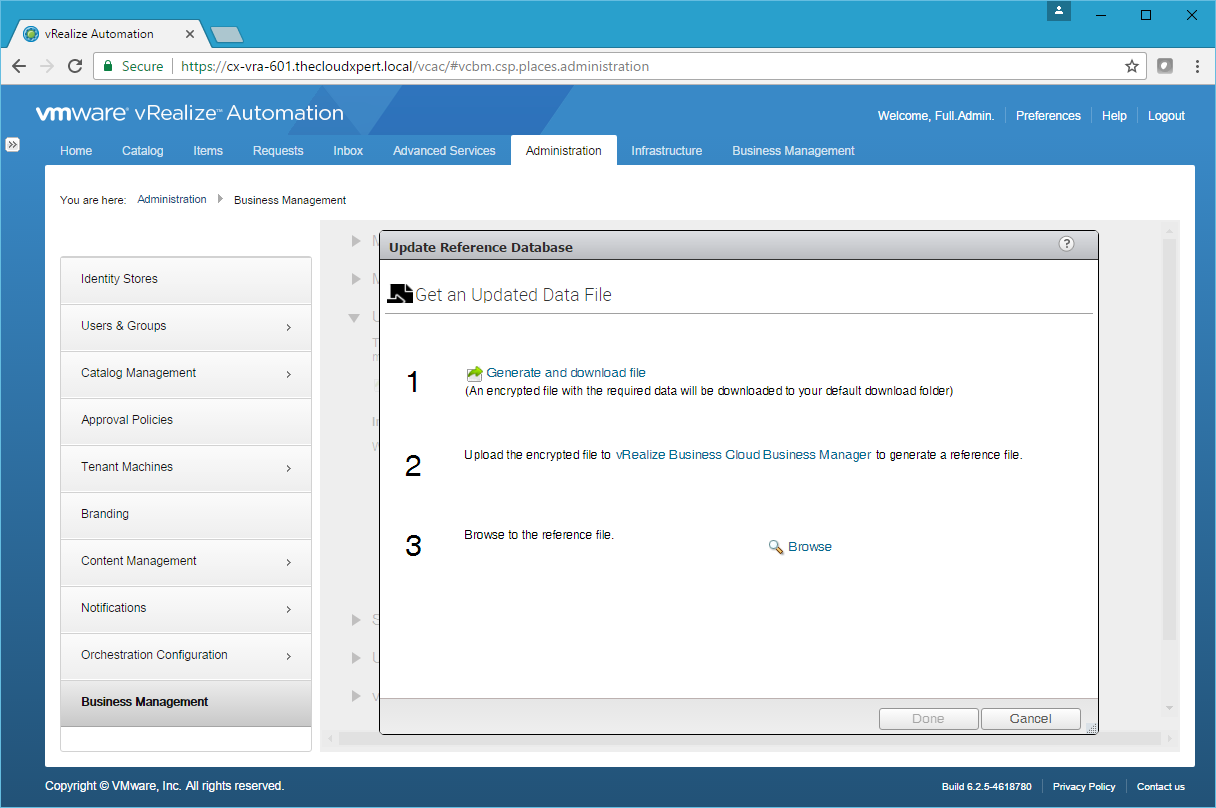The width and height of the screenshot is (1216, 808).
Task: Click the browser extension icon
Action: [x=1164, y=67]
